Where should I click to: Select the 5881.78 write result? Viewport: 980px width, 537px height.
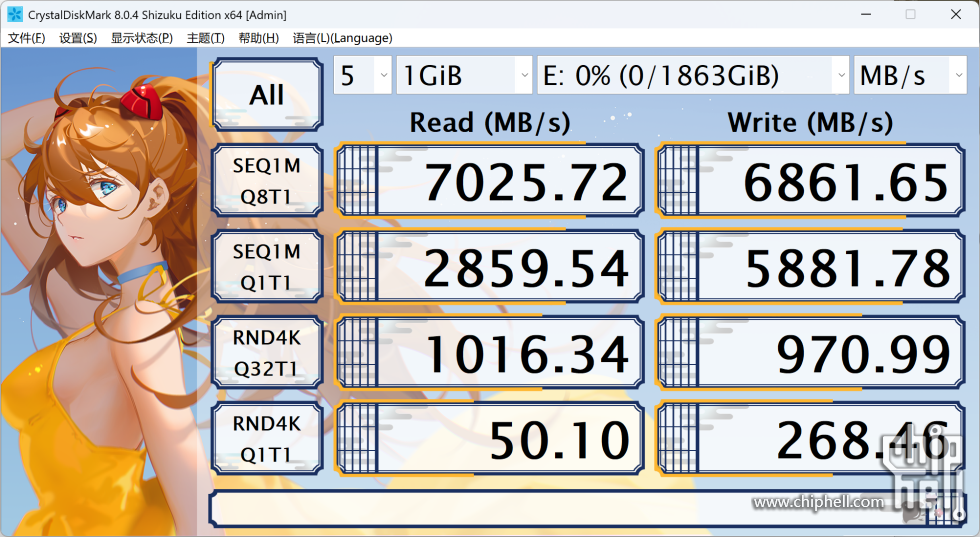click(x=811, y=266)
